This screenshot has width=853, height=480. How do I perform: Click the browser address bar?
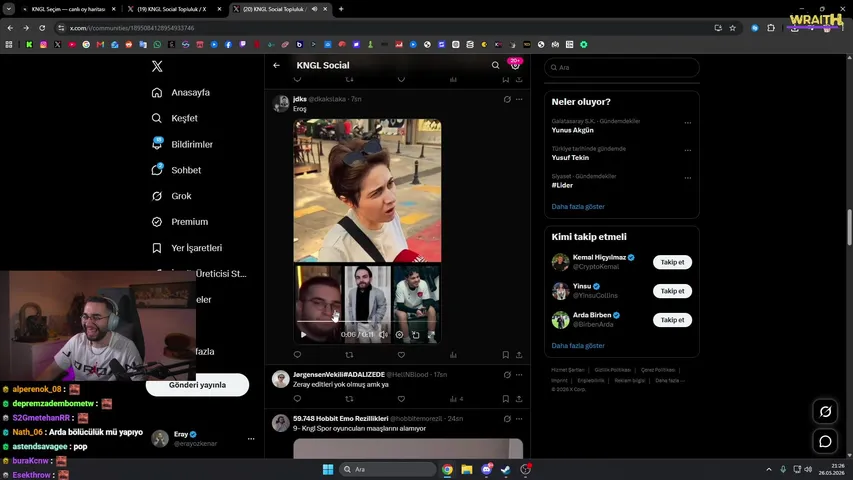pos(381,28)
